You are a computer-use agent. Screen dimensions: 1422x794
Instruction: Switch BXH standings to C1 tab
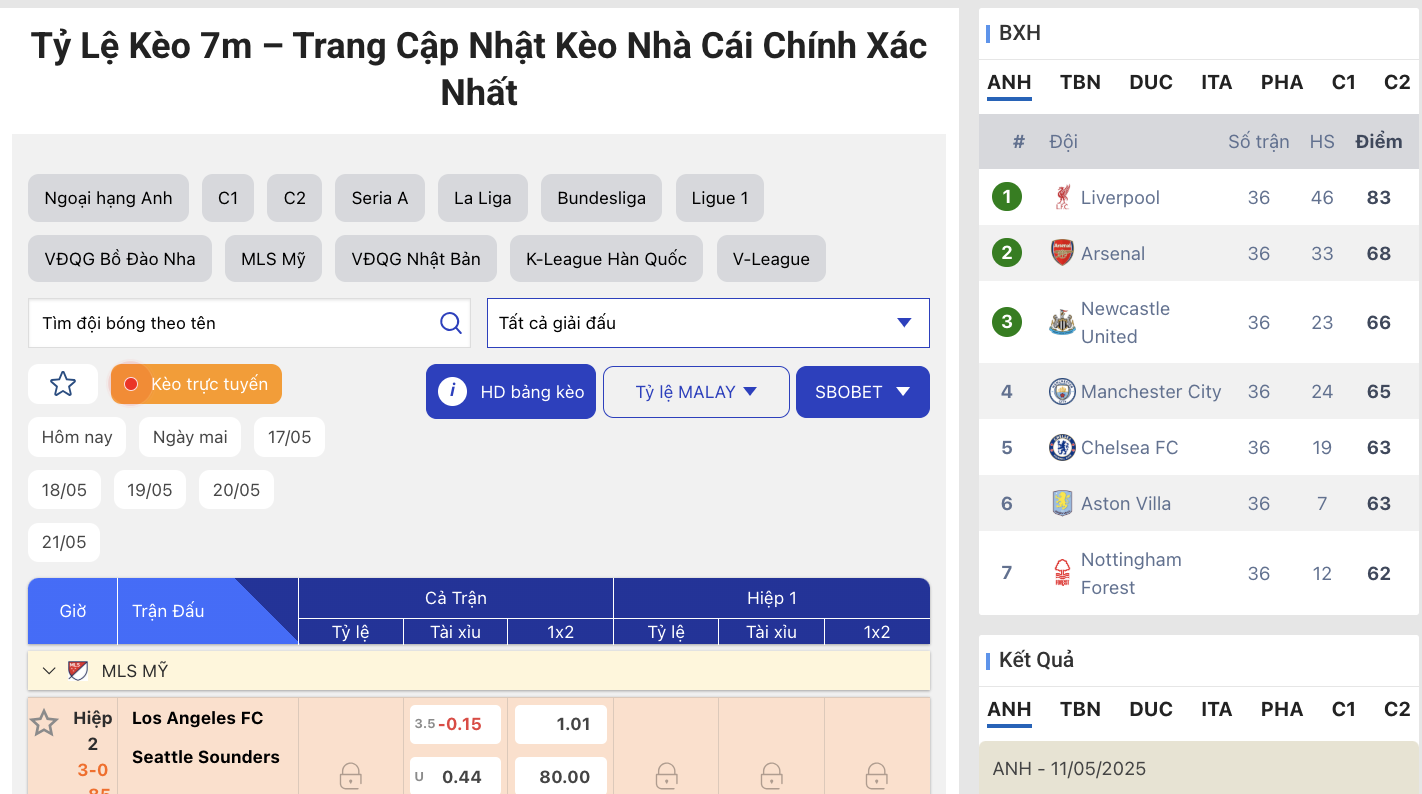click(1344, 83)
